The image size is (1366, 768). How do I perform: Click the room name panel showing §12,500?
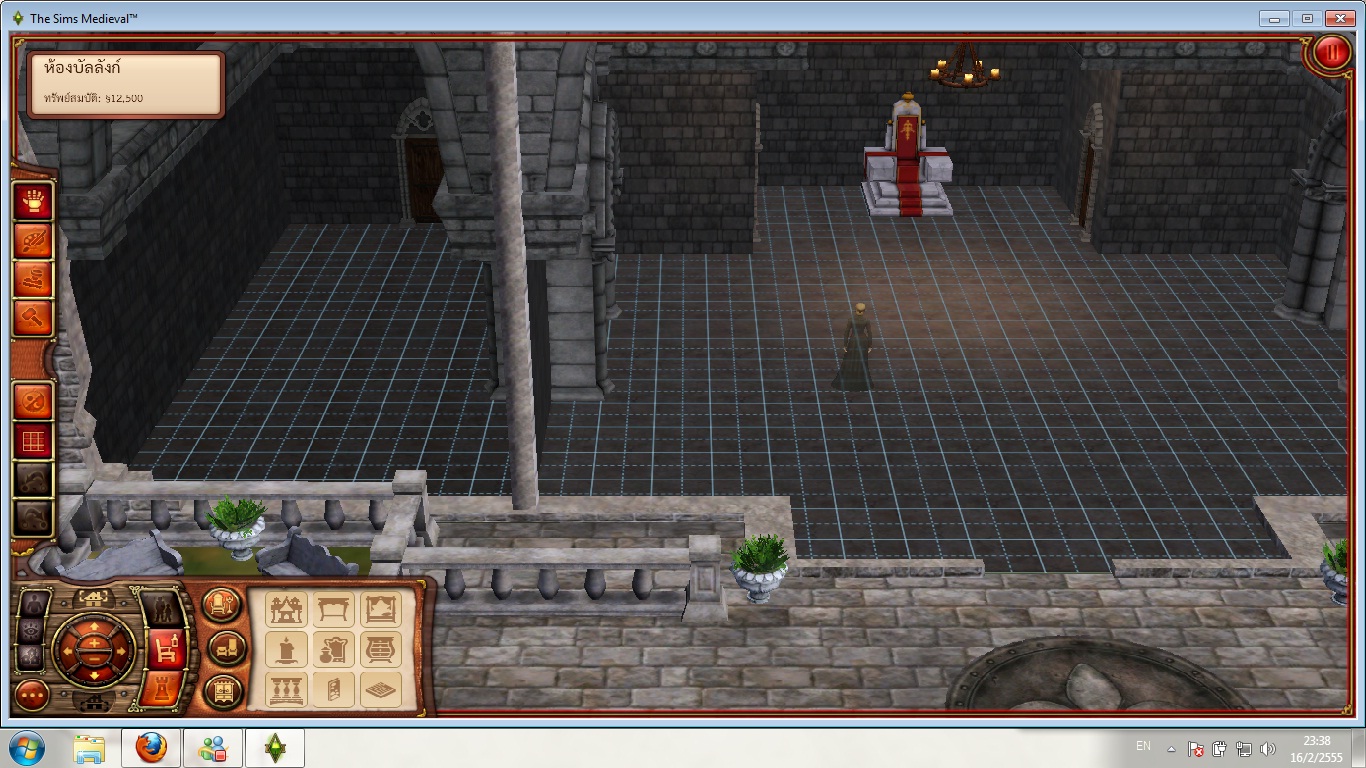125,84
